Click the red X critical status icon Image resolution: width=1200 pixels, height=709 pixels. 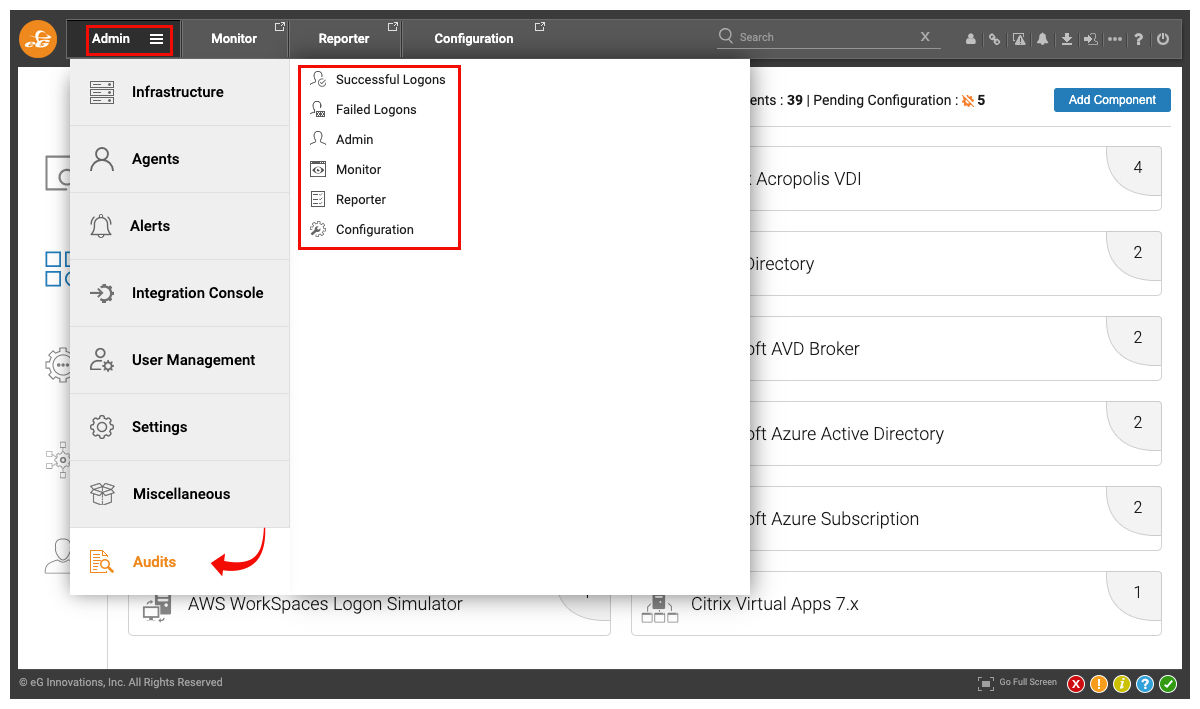pyautogui.click(x=1076, y=684)
